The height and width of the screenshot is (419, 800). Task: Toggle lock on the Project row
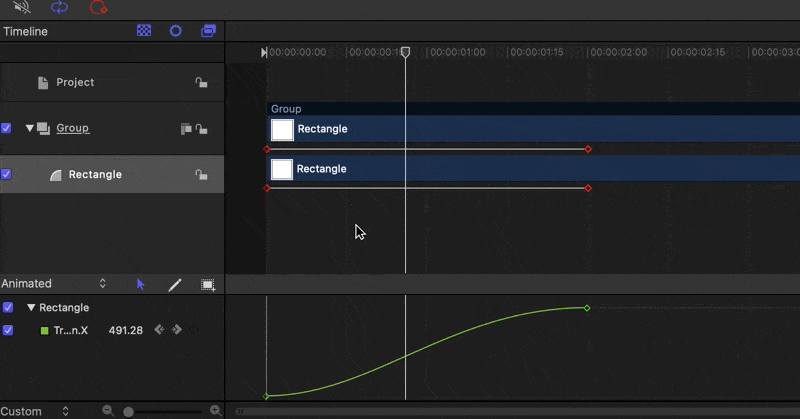[202, 82]
